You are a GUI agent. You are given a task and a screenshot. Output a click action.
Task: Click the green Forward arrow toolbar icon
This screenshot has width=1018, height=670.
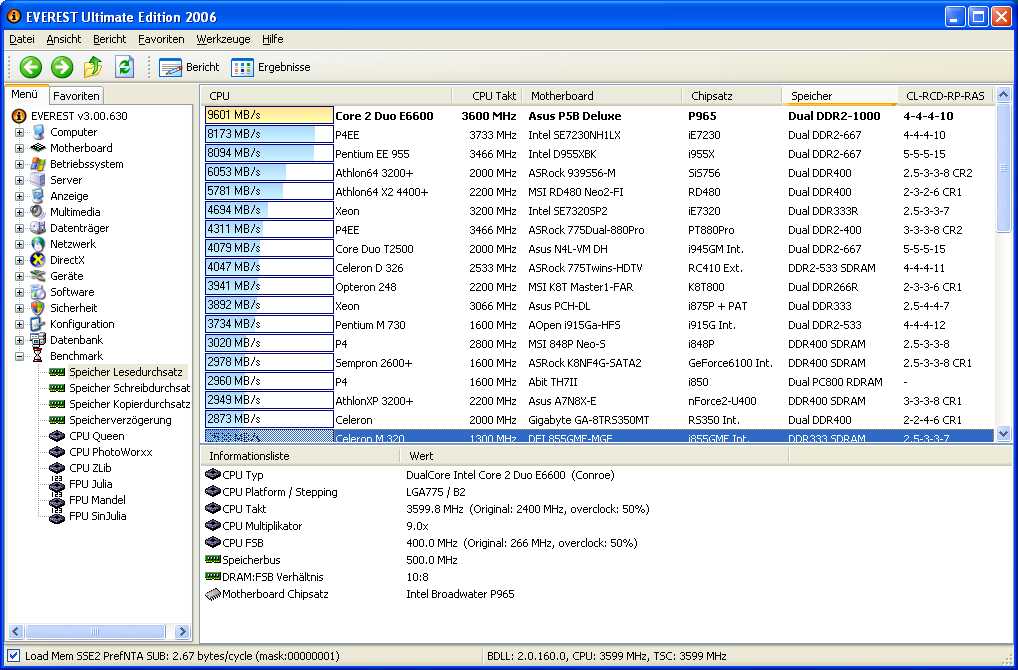click(x=62, y=67)
